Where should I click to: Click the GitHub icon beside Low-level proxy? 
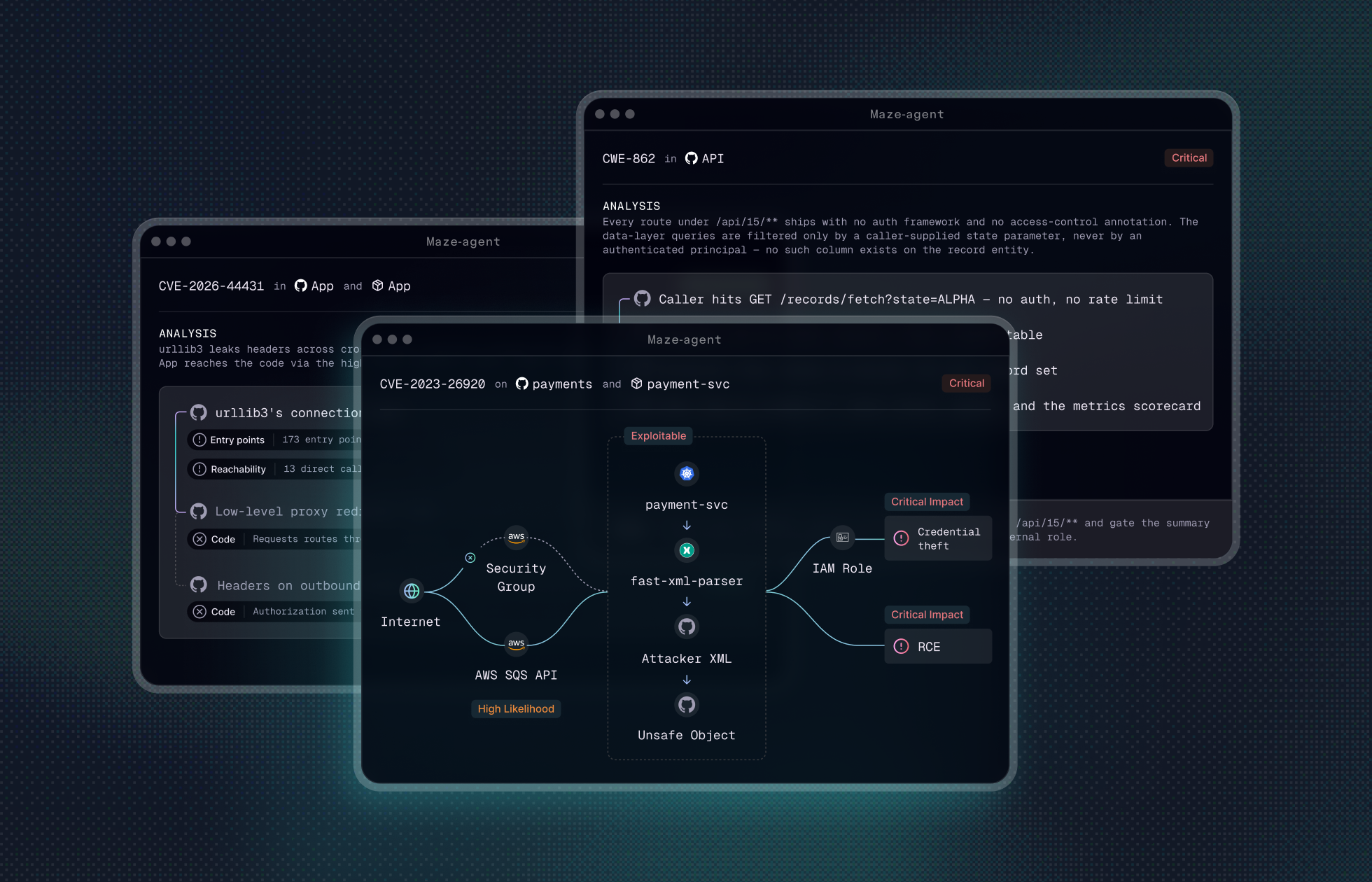(x=199, y=511)
